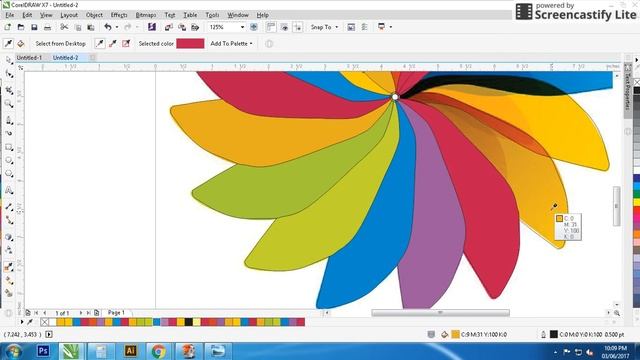
Task: Click the Publish to PDF icon
Action: (195, 27)
